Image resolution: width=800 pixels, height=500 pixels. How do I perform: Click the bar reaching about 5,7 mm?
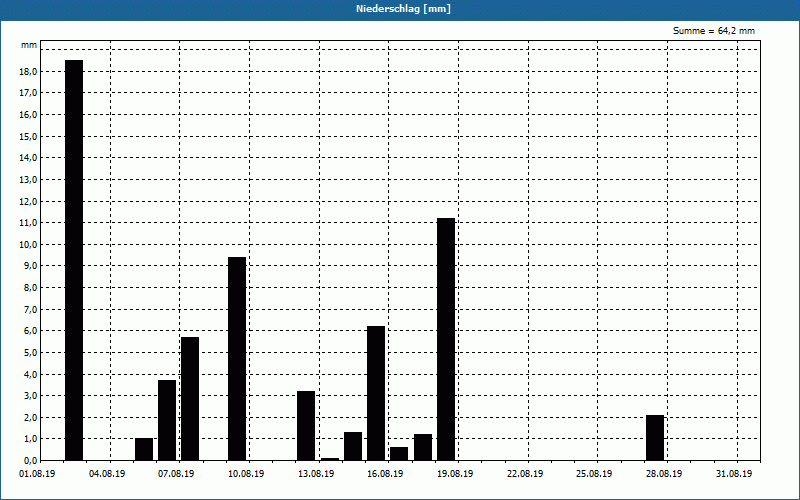[x=190, y=398]
